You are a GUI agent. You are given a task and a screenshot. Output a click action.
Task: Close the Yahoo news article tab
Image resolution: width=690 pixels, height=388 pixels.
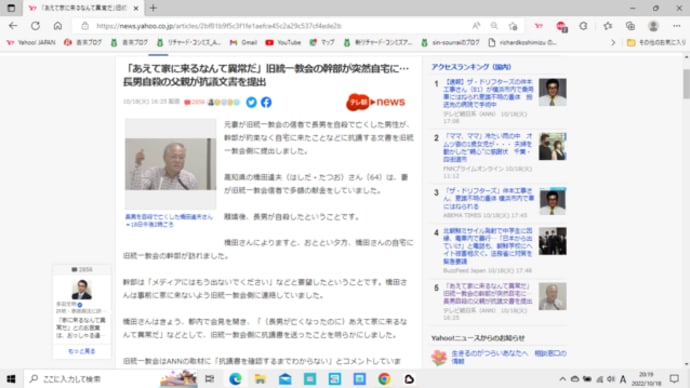click(136, 8)
